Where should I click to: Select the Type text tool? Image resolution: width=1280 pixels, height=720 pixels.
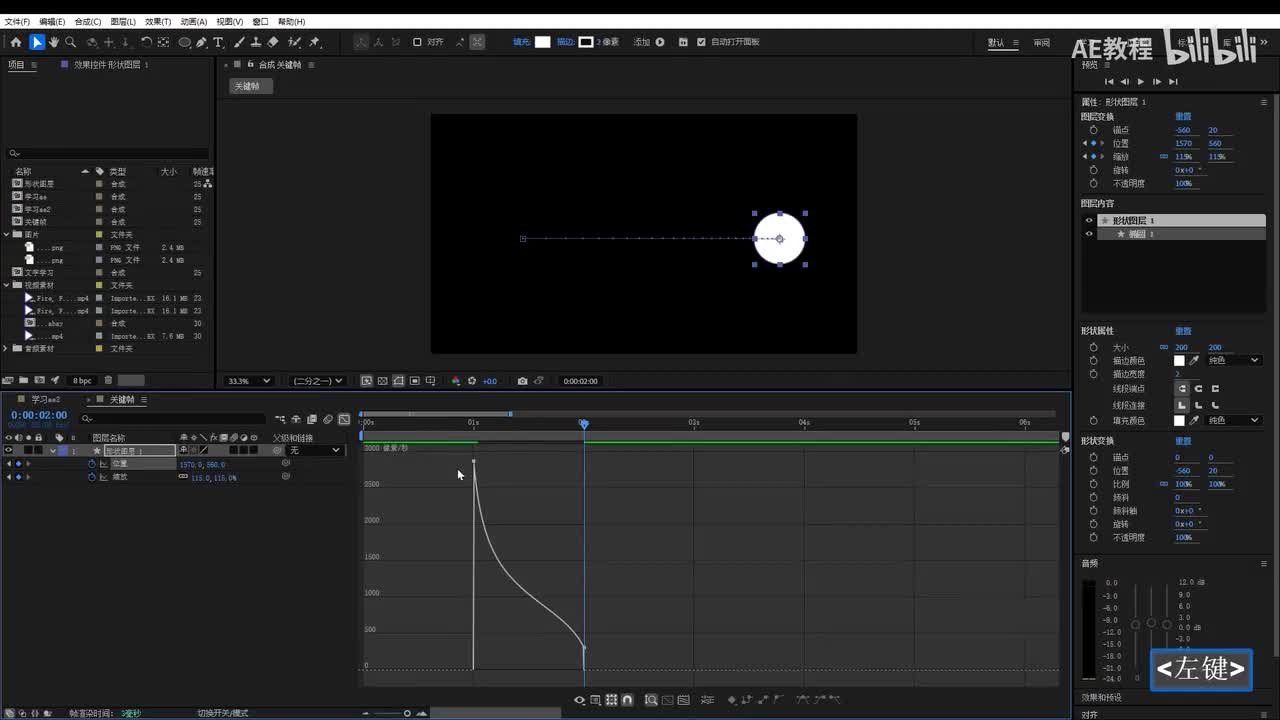pyautogui.click(x=218, y=42)
